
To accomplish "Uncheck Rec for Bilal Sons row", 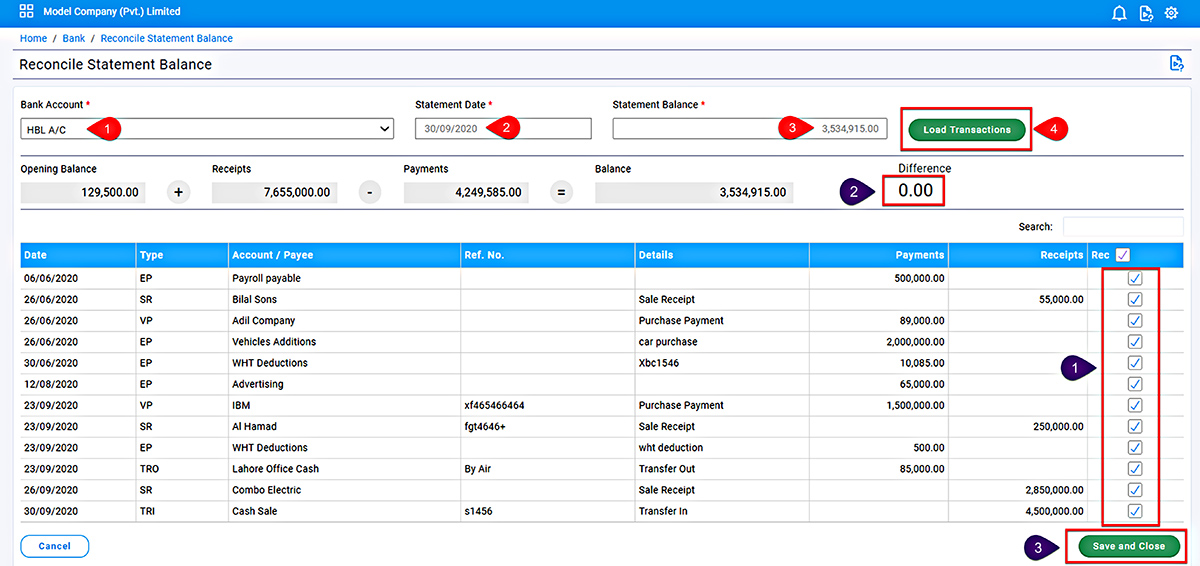I will [x=1134, y=299].
